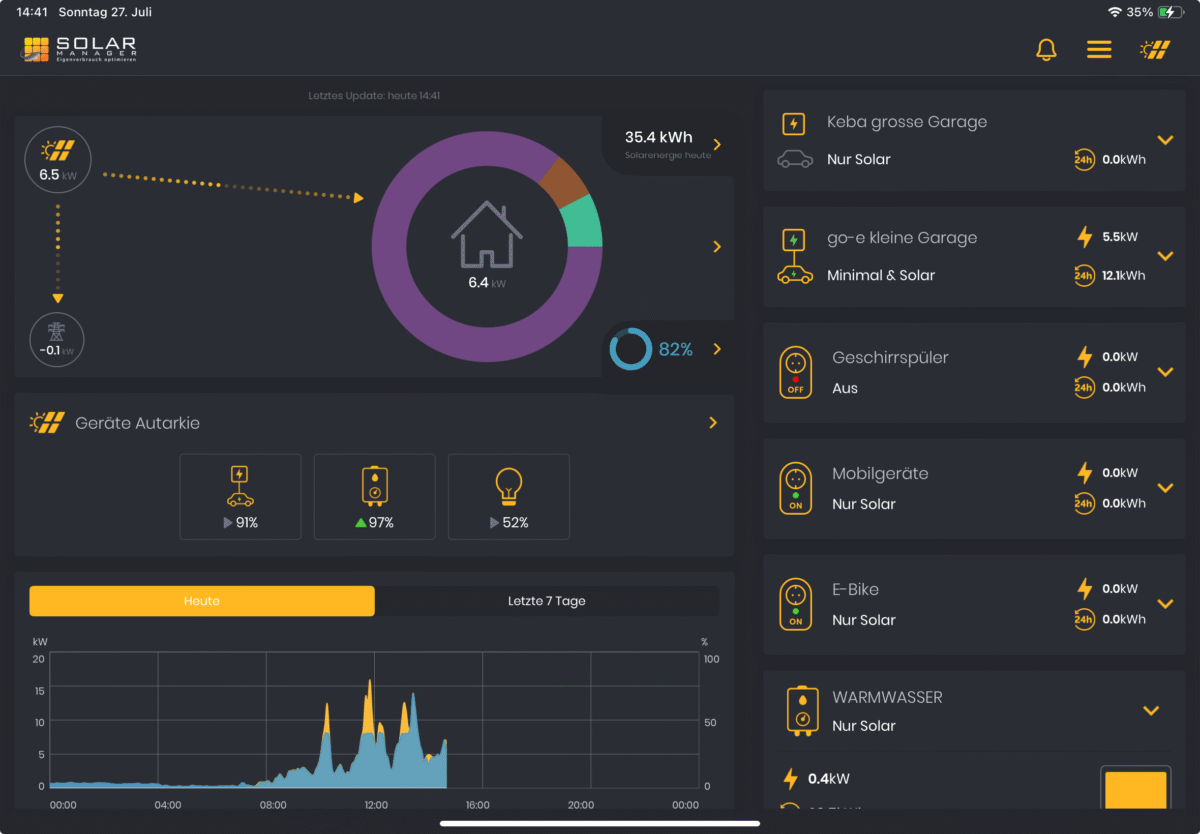Click the Solar Manager logo
This screenshot has height=834, width=1200.
pyautogui.click(x=78, y=49)
